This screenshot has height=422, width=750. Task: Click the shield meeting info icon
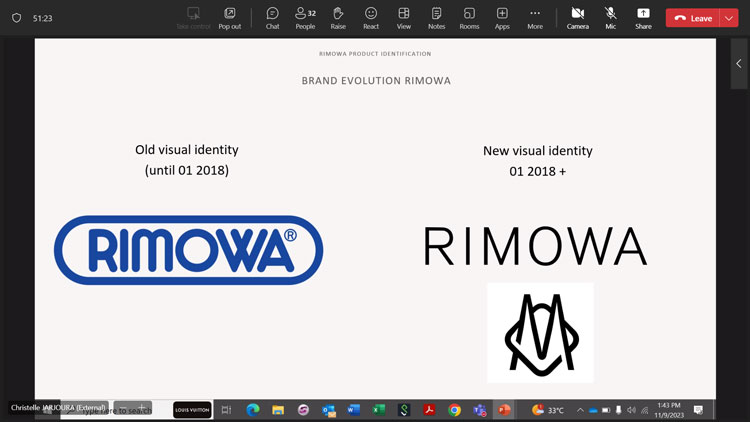pyautogui.click(x=16, y=18)
